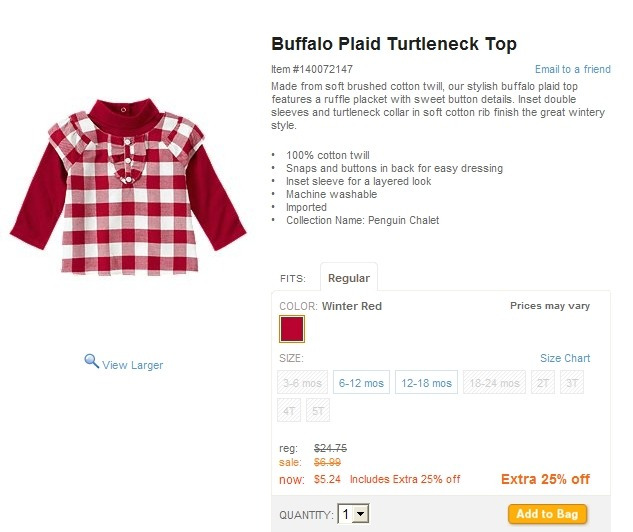Click Email to a friend link
This screenshot has width=633, height=532.
[572, 69]
